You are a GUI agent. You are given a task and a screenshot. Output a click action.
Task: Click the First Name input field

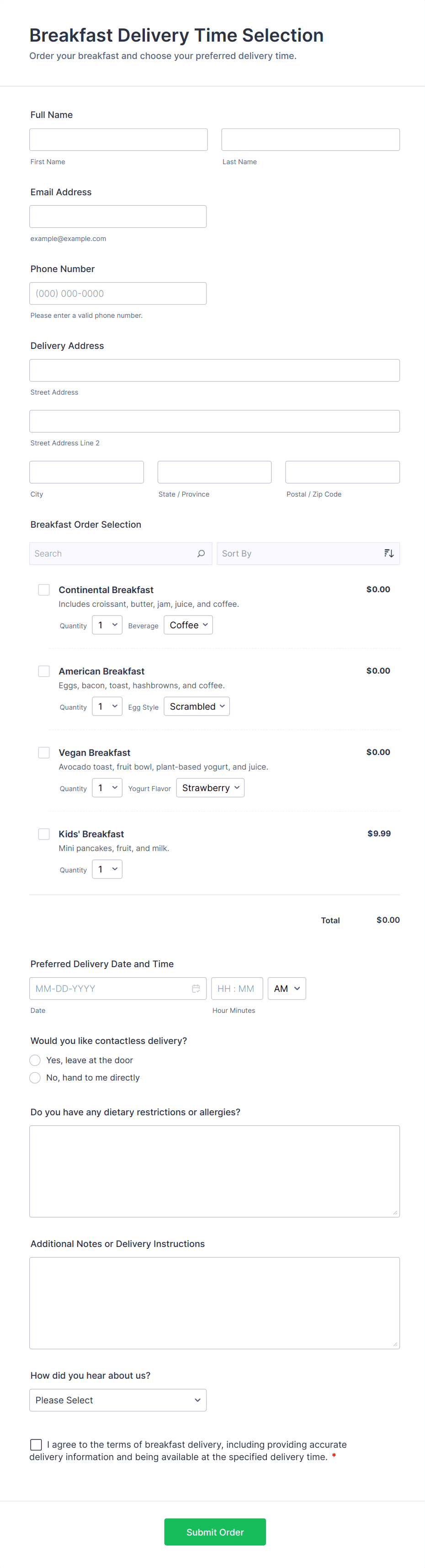[118, 139]
